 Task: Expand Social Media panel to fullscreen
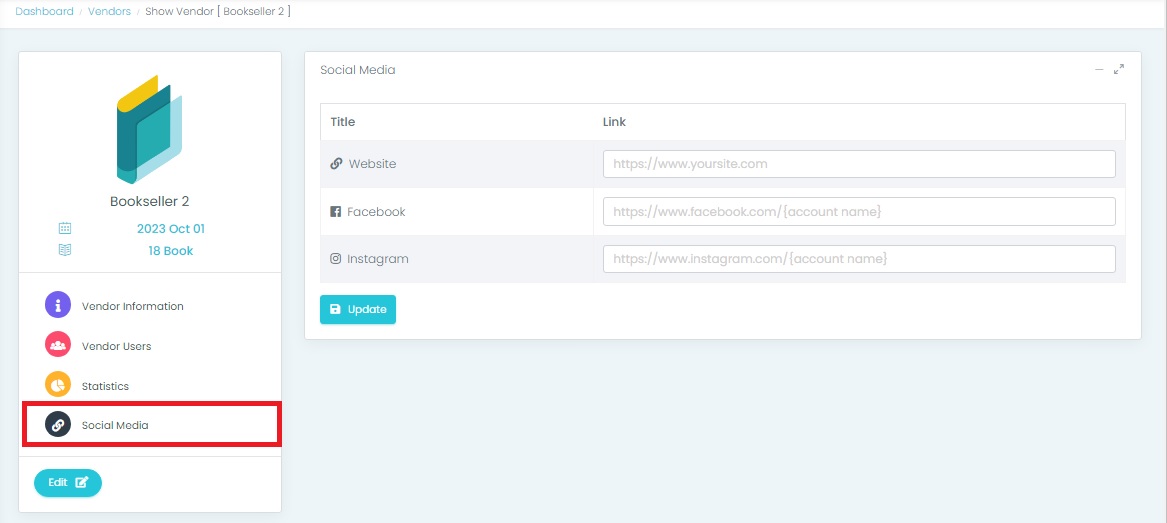(1119, 70)
